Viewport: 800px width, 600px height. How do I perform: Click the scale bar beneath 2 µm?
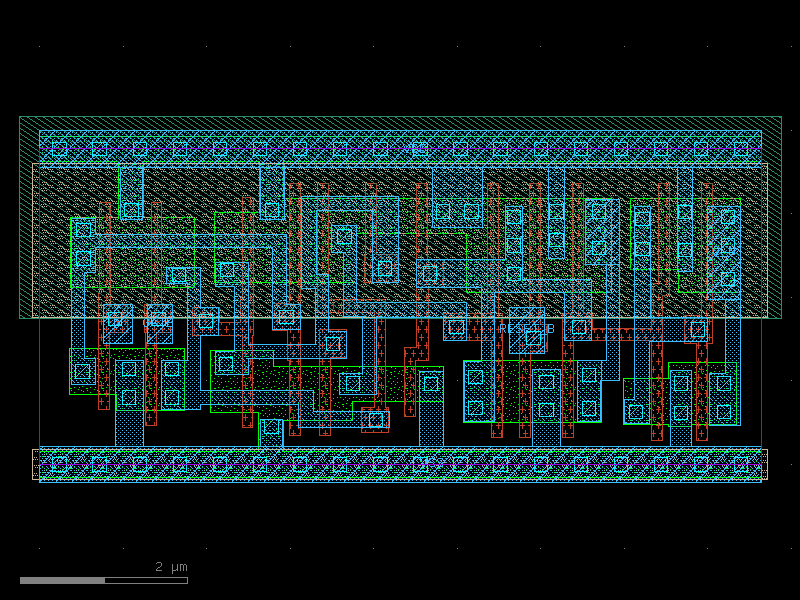coord(104,581)
